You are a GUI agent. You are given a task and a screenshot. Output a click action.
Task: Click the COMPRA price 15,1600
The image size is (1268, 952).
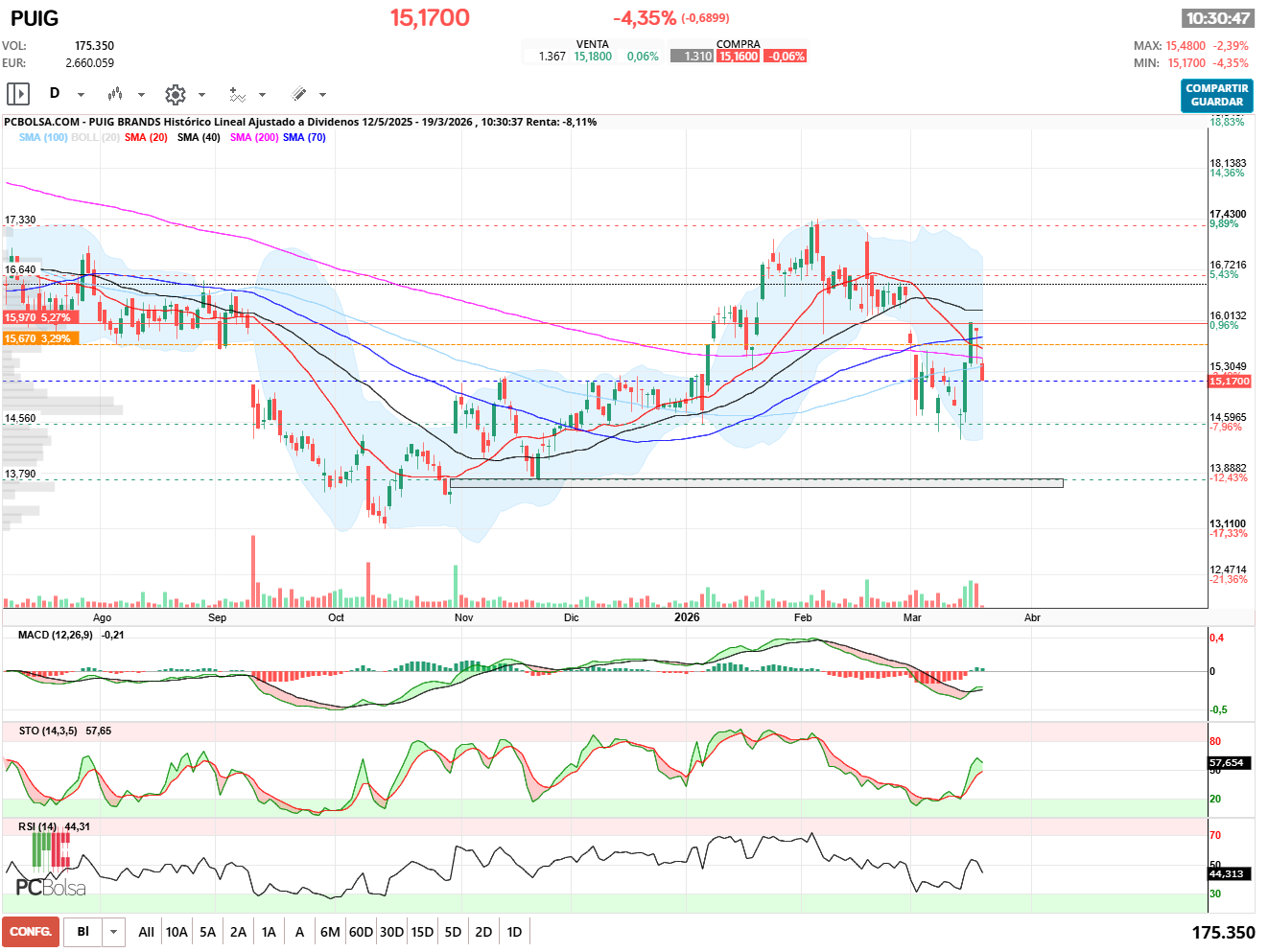pos(739,57)
